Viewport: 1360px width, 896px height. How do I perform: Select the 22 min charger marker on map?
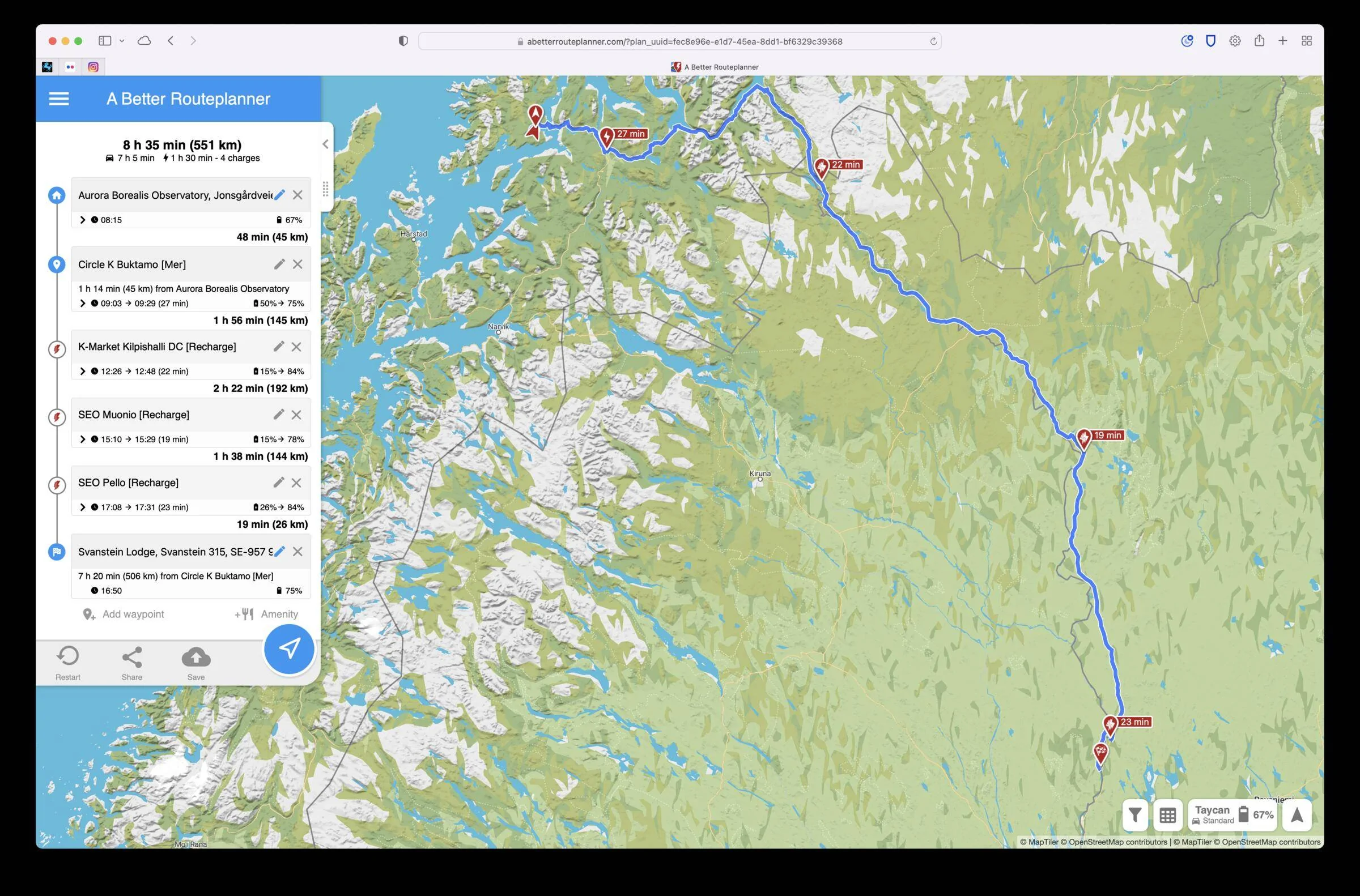click(822, 168)
